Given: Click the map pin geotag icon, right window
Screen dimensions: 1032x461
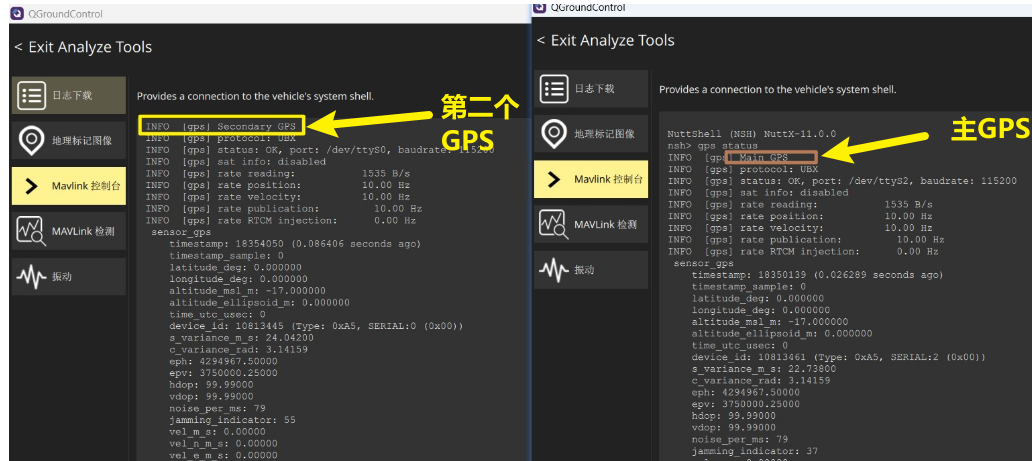Looking at the screenshot, I should click(x=554, y=134).
